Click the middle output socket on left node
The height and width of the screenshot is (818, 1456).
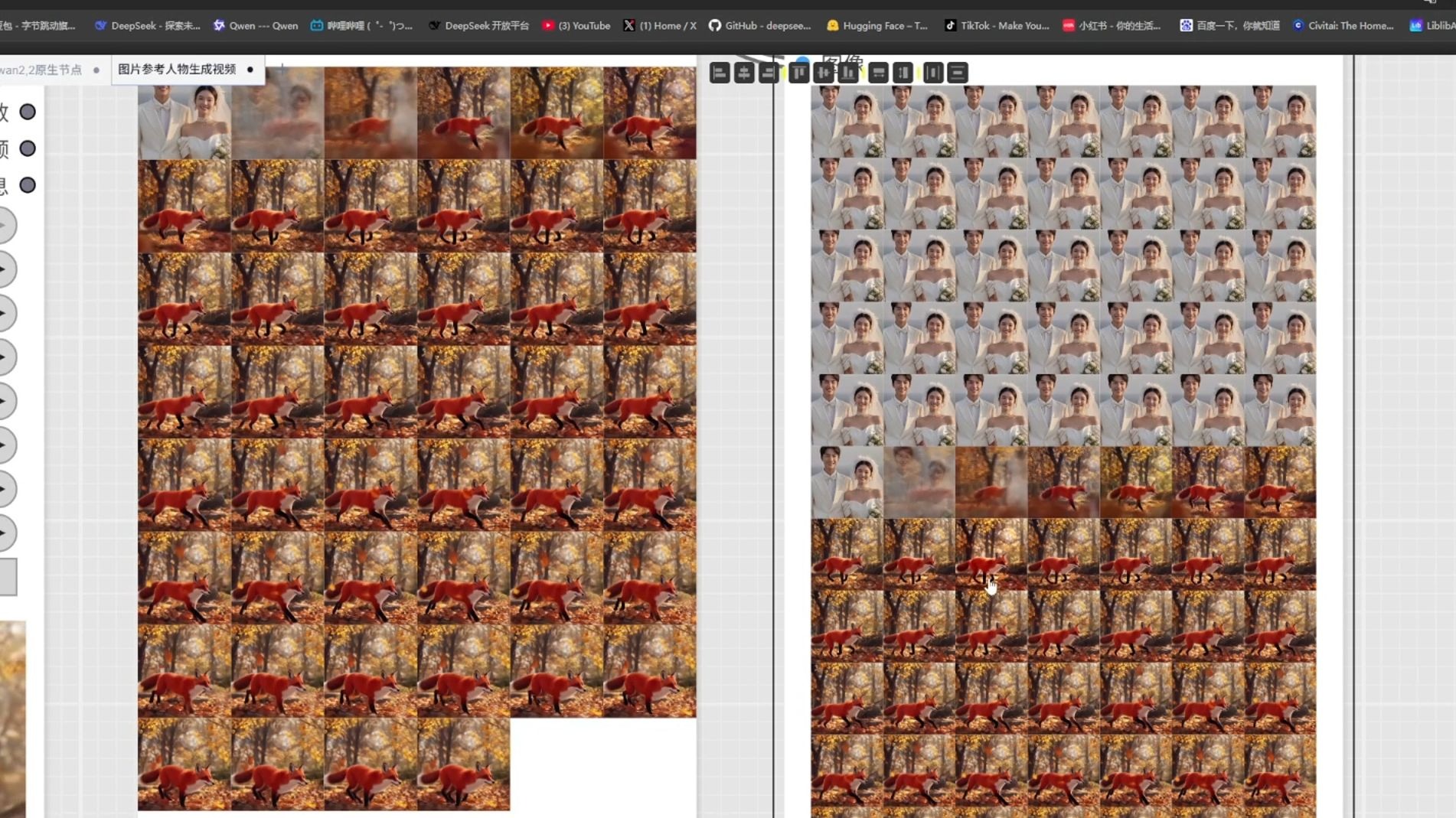(28, 148)
